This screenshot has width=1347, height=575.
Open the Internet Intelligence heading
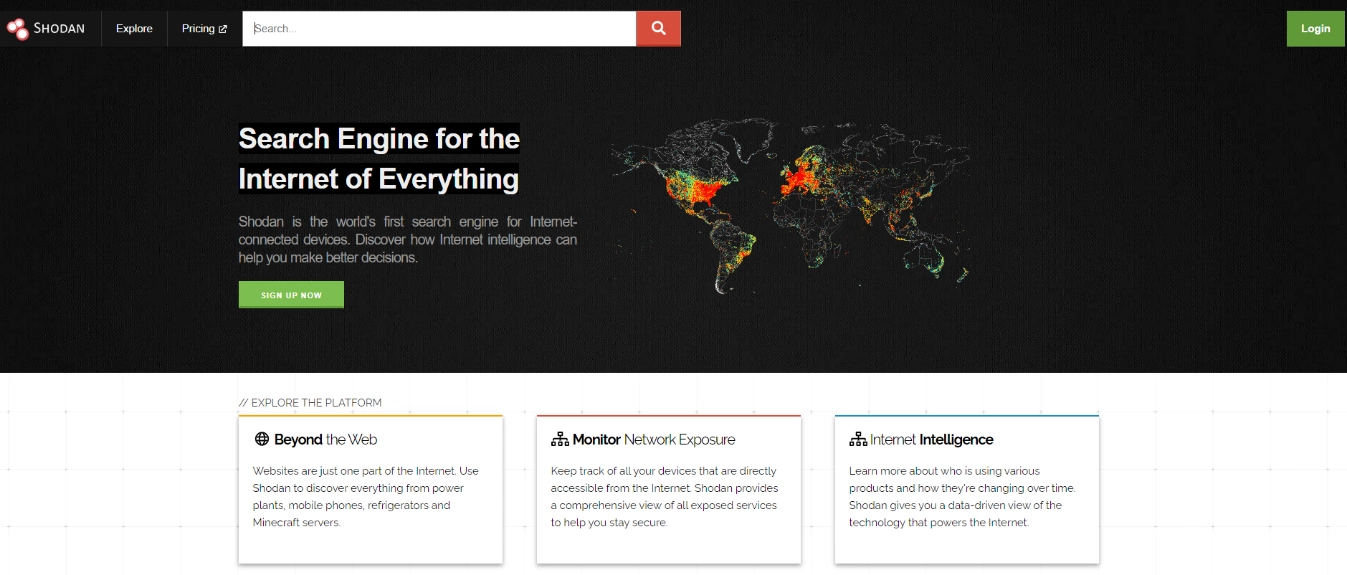click(932, 439)
